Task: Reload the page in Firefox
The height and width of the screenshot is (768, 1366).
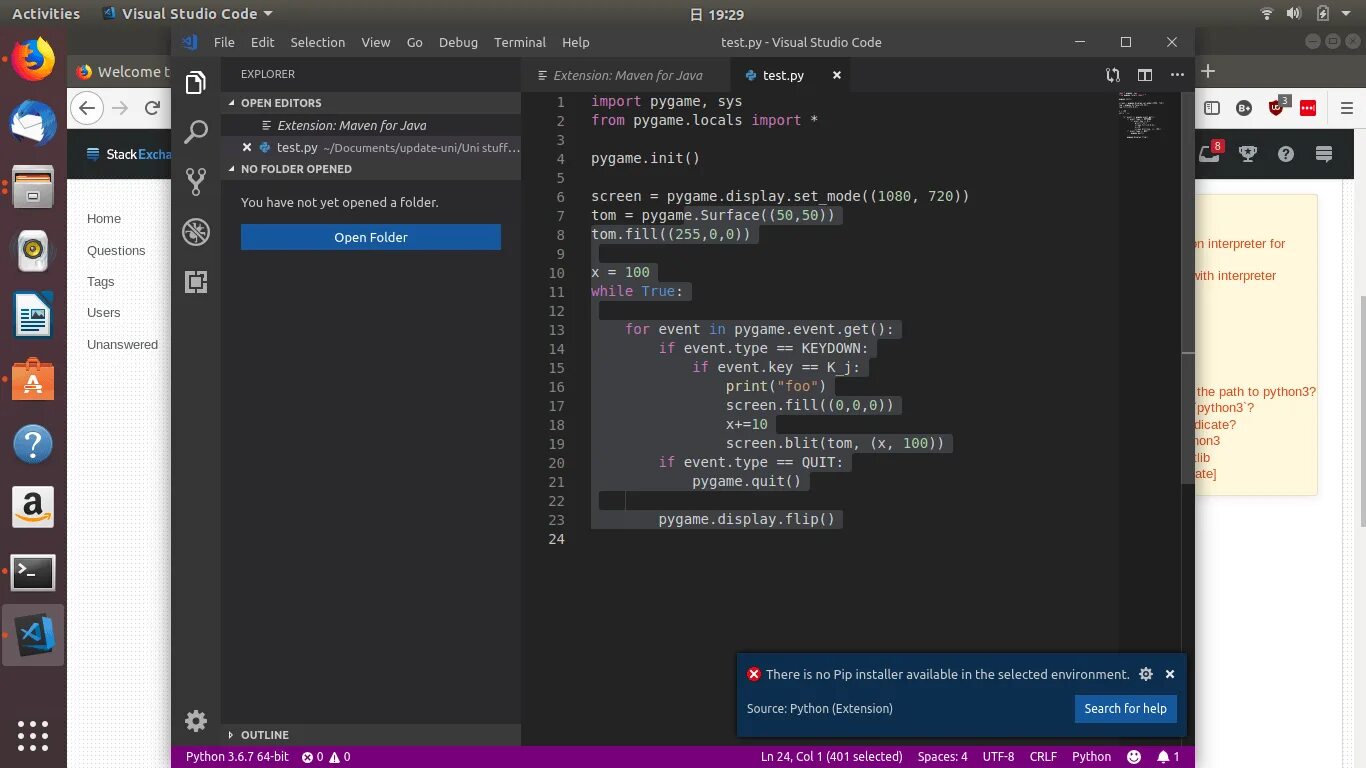Action: pyautogui.click(x=152, y=108)
